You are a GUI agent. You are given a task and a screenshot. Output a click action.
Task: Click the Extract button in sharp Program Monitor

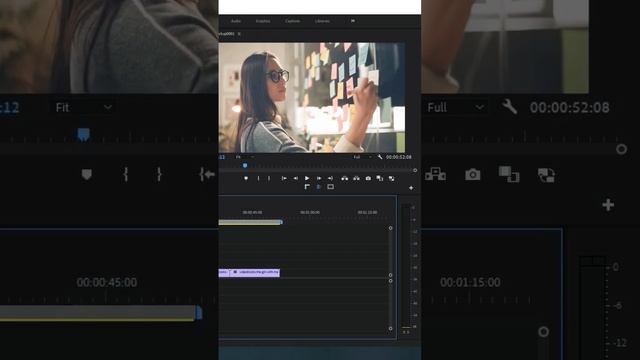click(356, 178)
